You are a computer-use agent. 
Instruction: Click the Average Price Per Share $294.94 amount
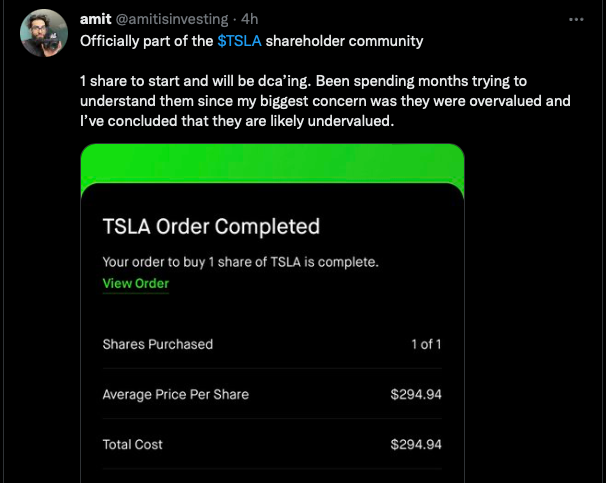415,394
